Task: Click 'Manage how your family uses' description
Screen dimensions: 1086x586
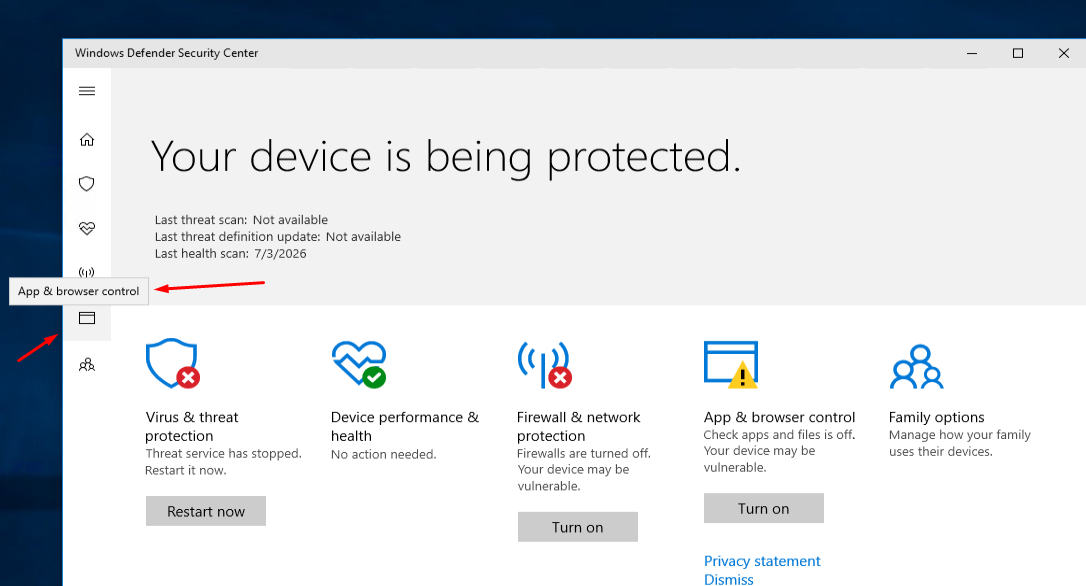Action: (959, 443)
